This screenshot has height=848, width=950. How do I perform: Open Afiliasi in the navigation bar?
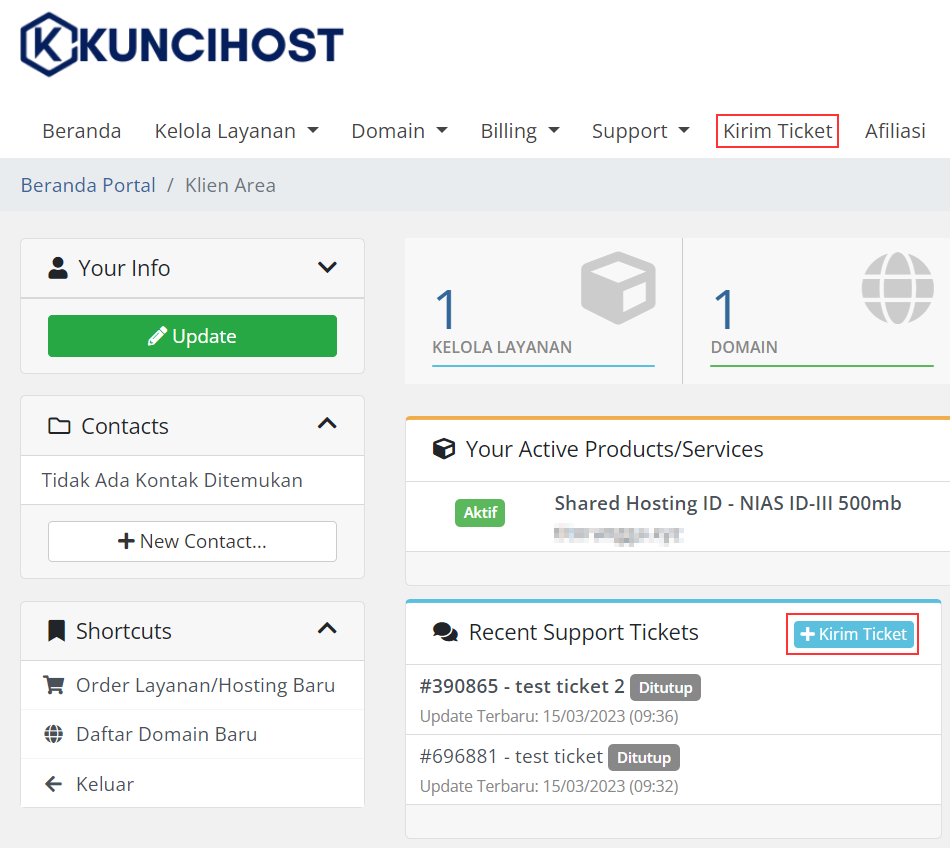tap(895, 131)
